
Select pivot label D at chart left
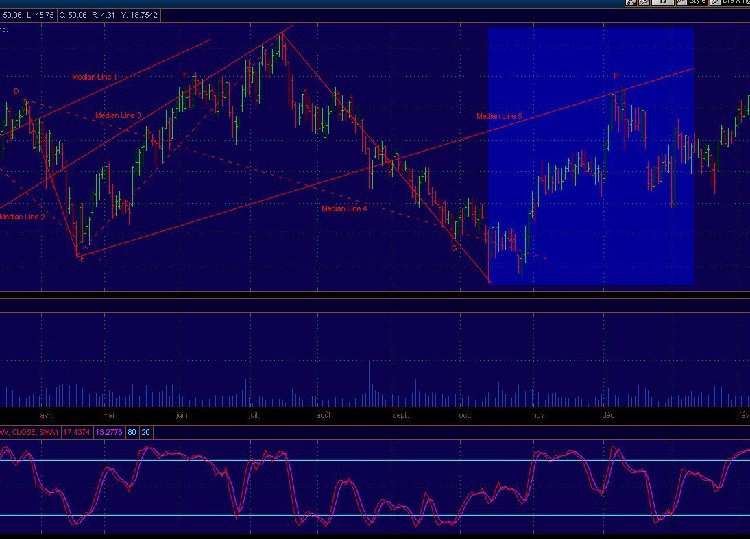[x=16, y=92]
